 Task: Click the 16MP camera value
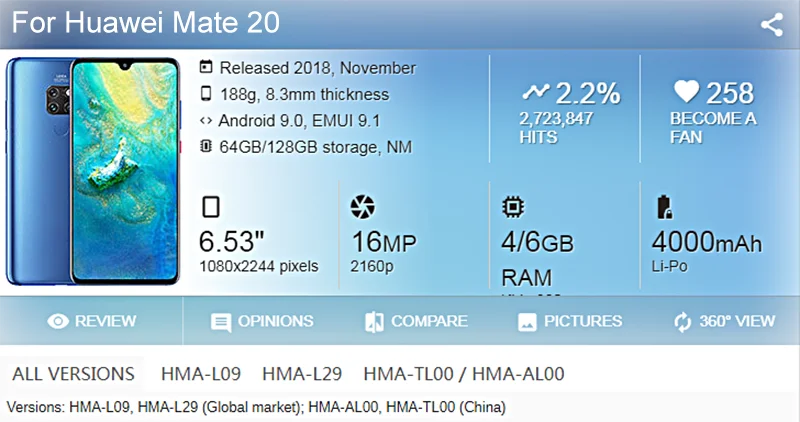click(384, 242)
